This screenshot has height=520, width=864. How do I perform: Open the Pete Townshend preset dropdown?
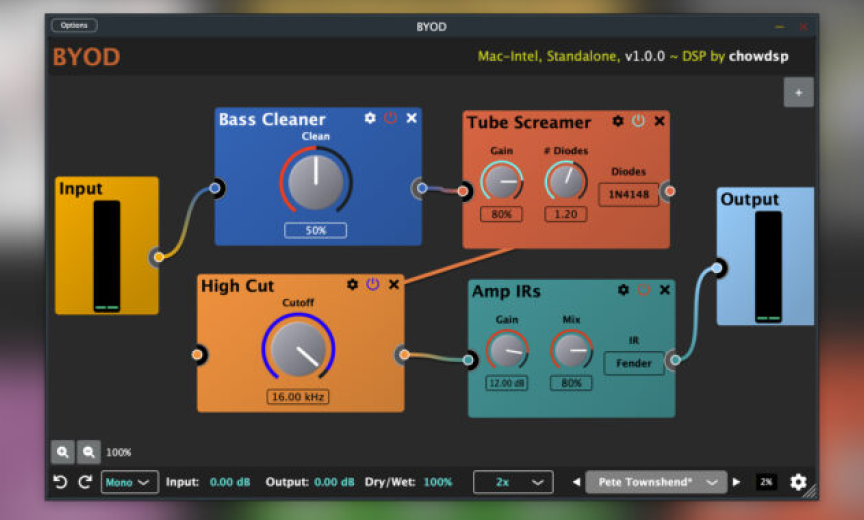point(655,482)
